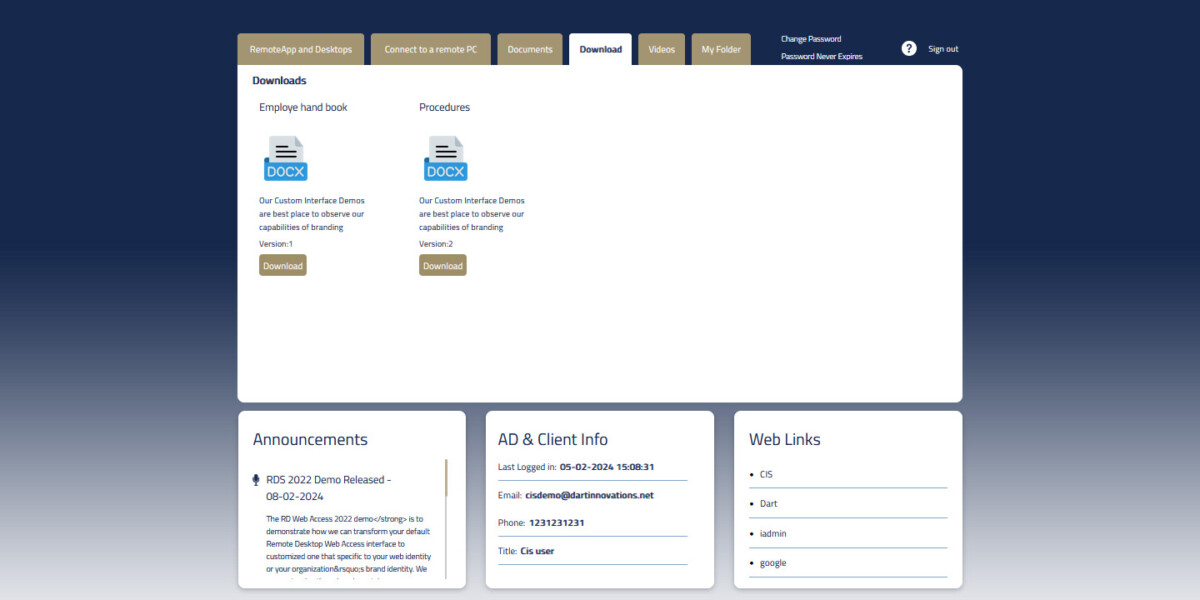
Task: Switch to My Folder tab
Action: (721, 50)
